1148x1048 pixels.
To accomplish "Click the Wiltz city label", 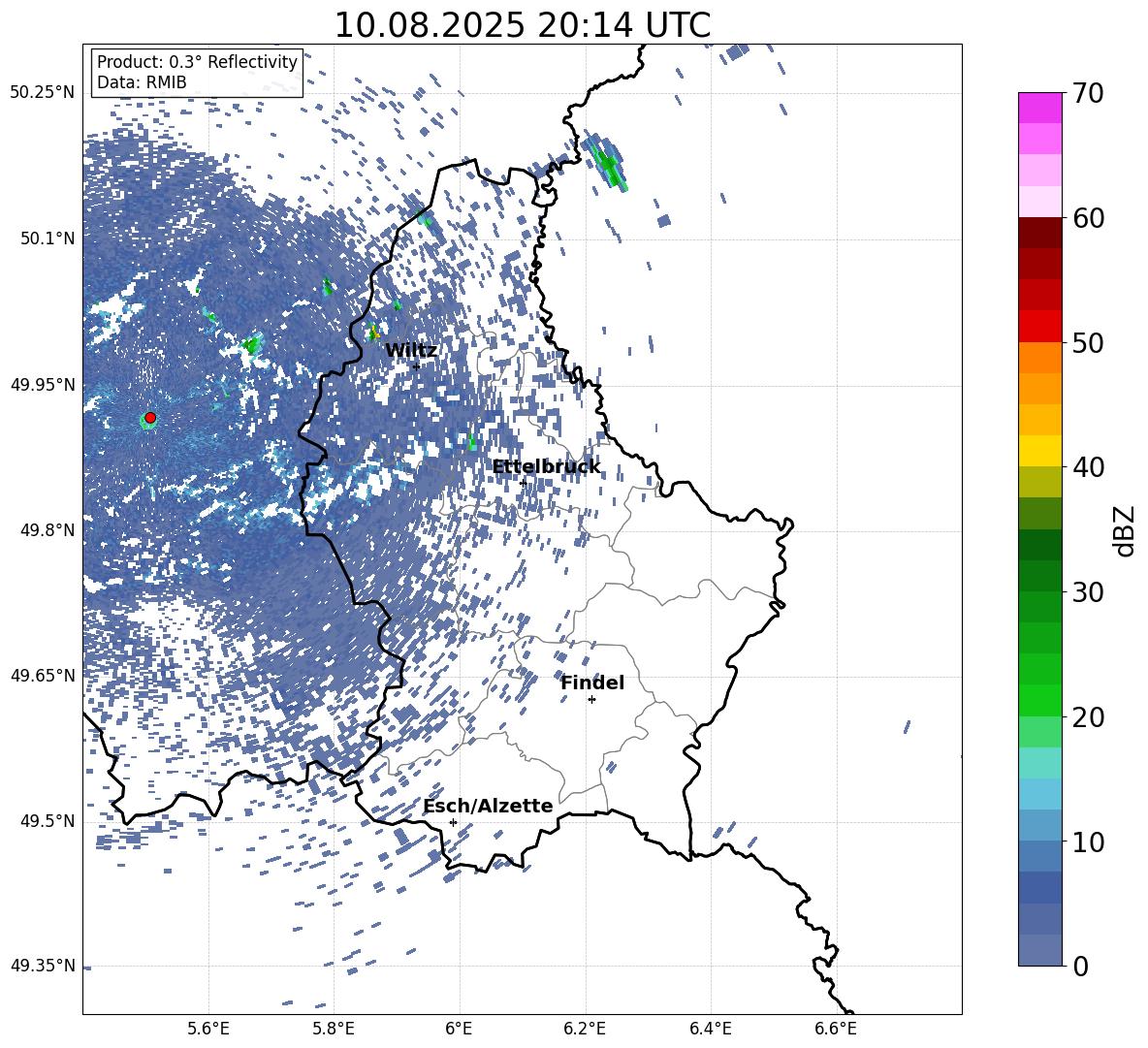I will (411, 350).
